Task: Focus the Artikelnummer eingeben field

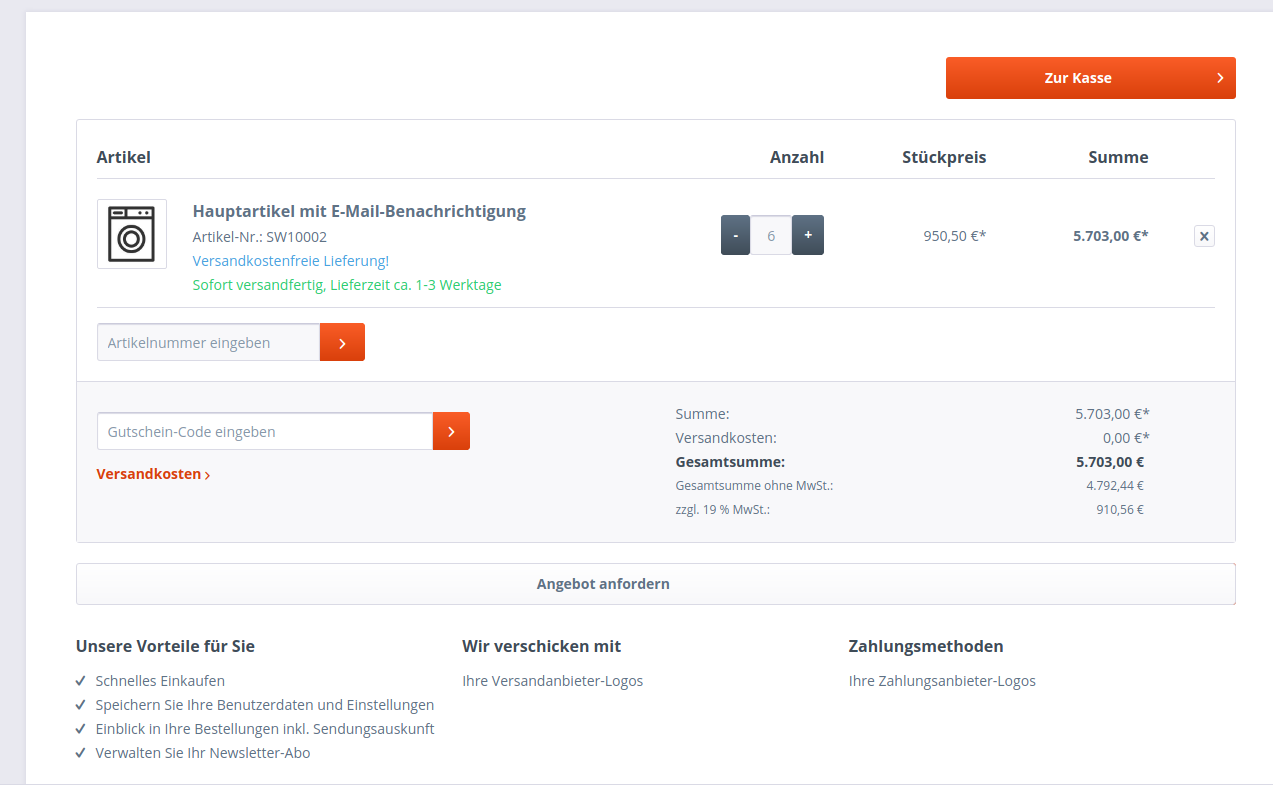Action: point(208,342)
